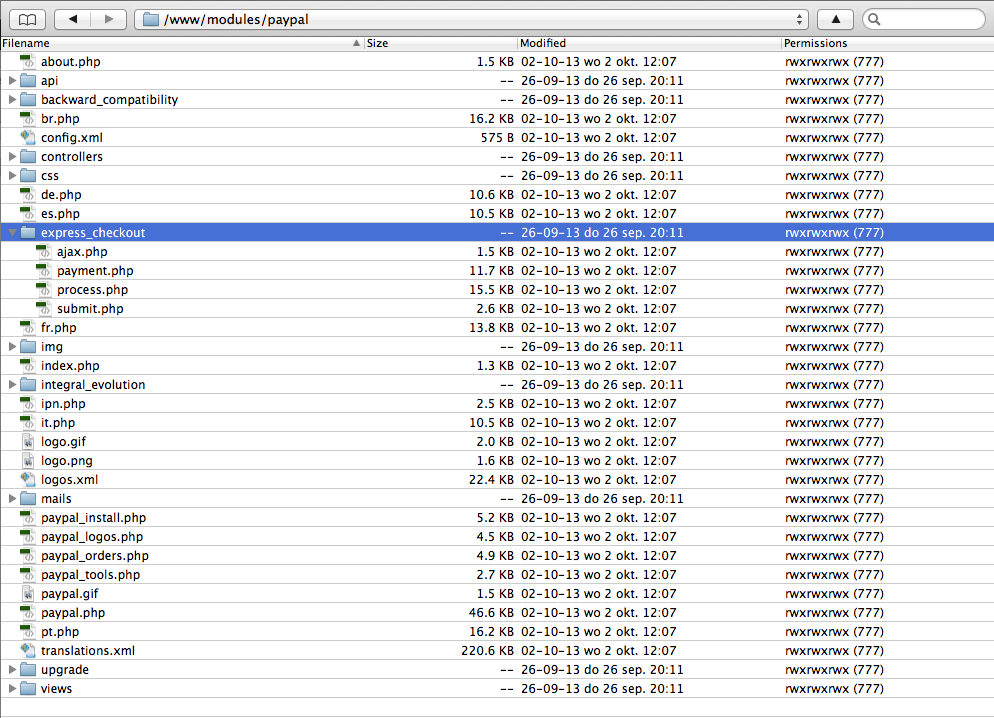The image size is (994, 718).
Task: Select the br.php file name
Action: coord(60,119)
